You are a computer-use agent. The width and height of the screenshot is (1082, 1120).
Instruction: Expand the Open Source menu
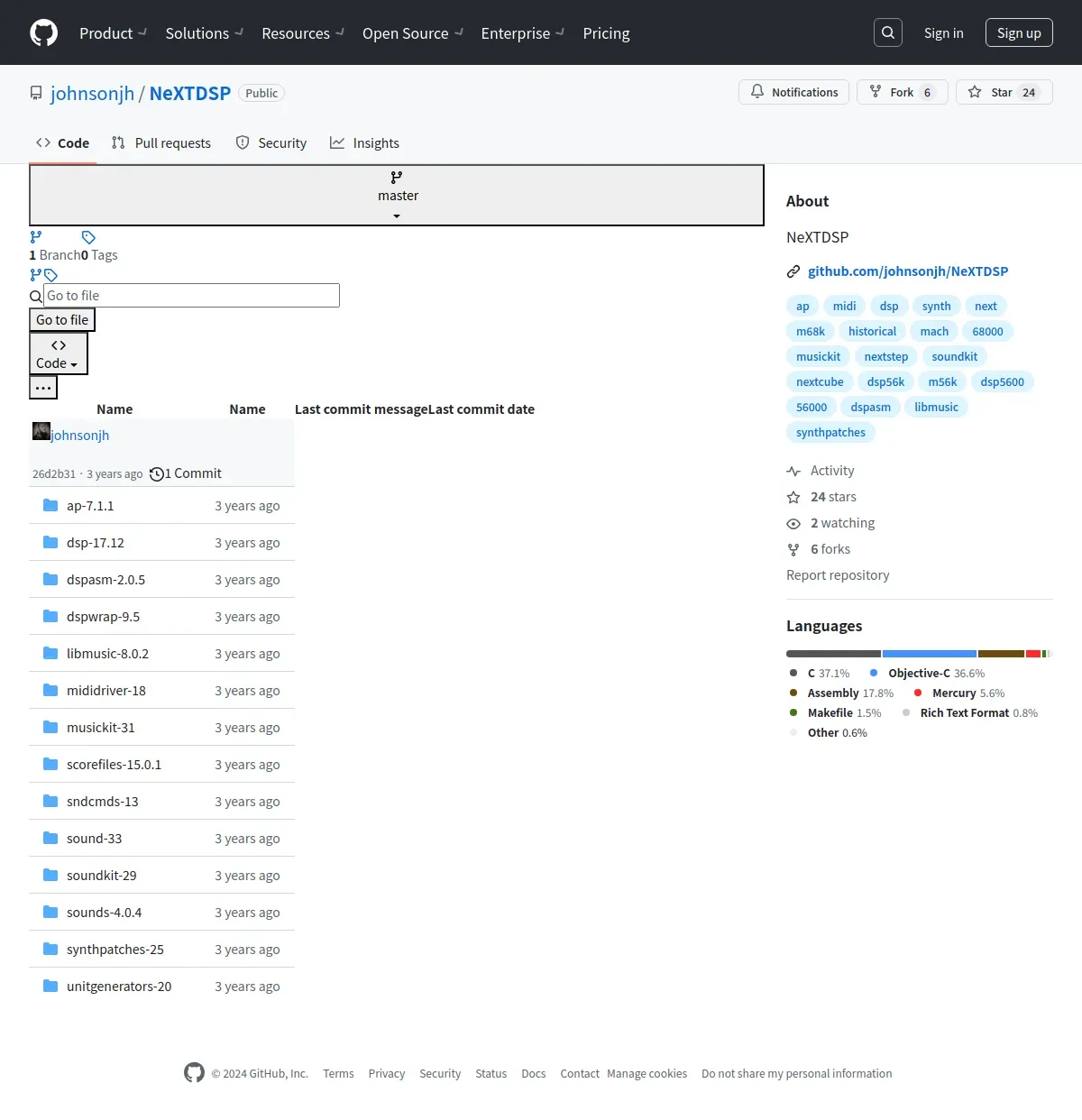point(413,32)
